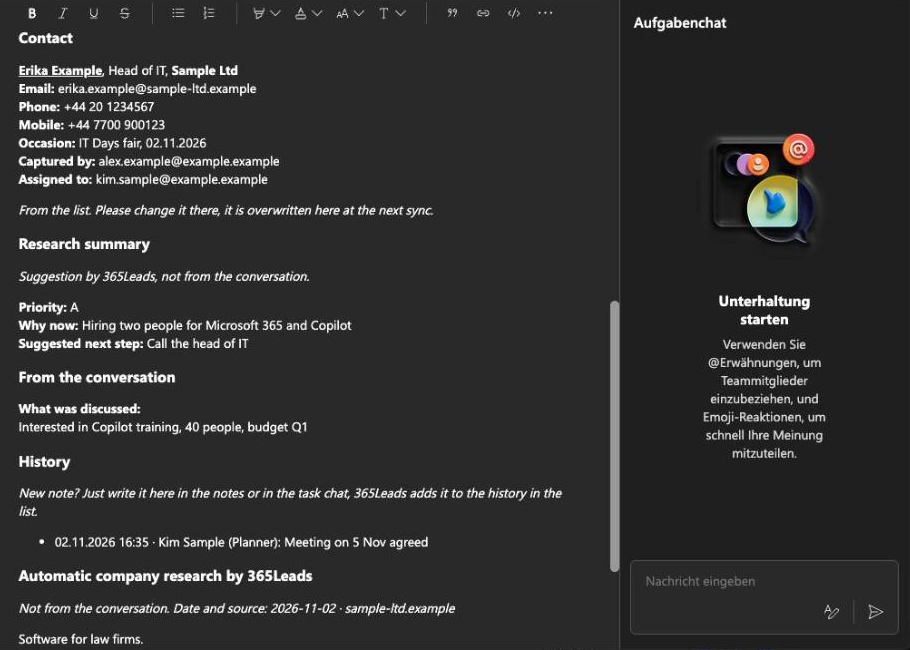Click the text style T icon
This screenshot has width=910, height=650.
[x=384, y=13]
